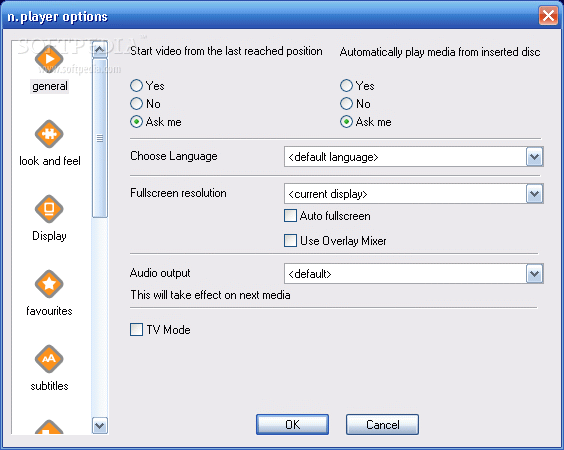This screenshot has width=564, height=450.
Task: Choose No for auto play inserted disc
Action: [346, 104]
